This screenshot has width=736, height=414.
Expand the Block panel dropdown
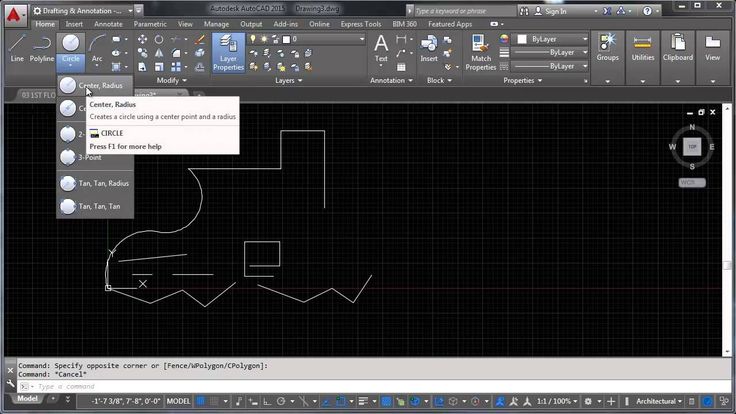439,80
